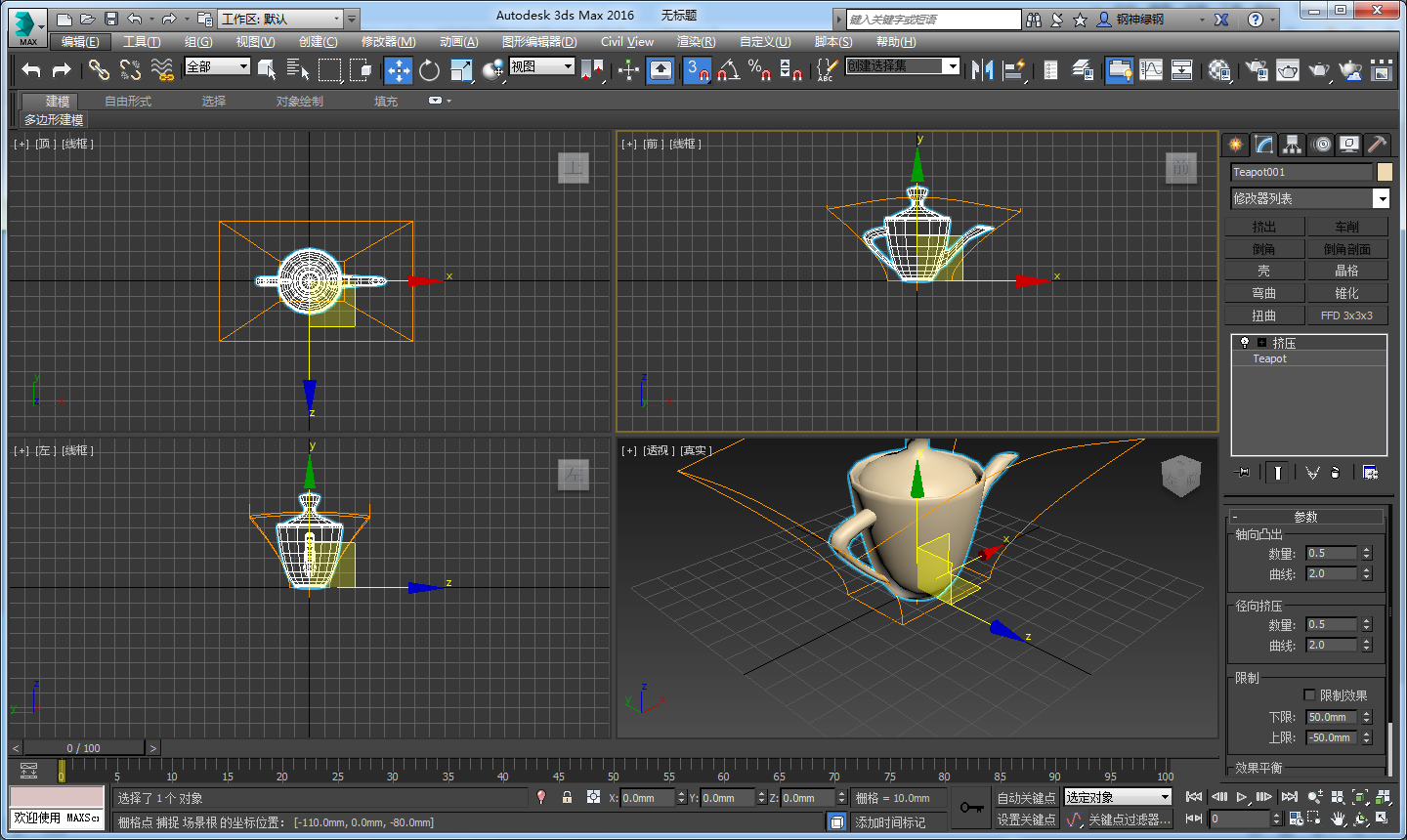Open the 工作区: 默认 workspace dropdown
1407x840 pixels.
pyautogui.click(x=281, y=19)
